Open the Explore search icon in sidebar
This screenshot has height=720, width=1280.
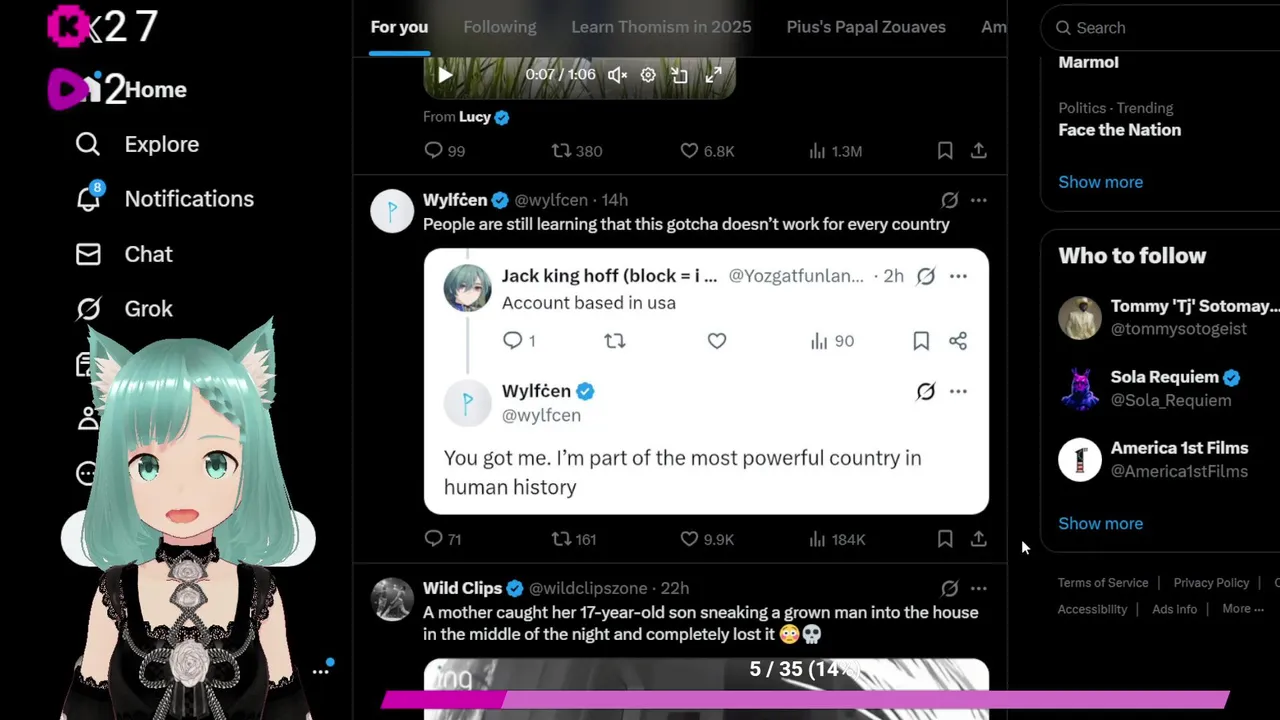click(88, 144)
